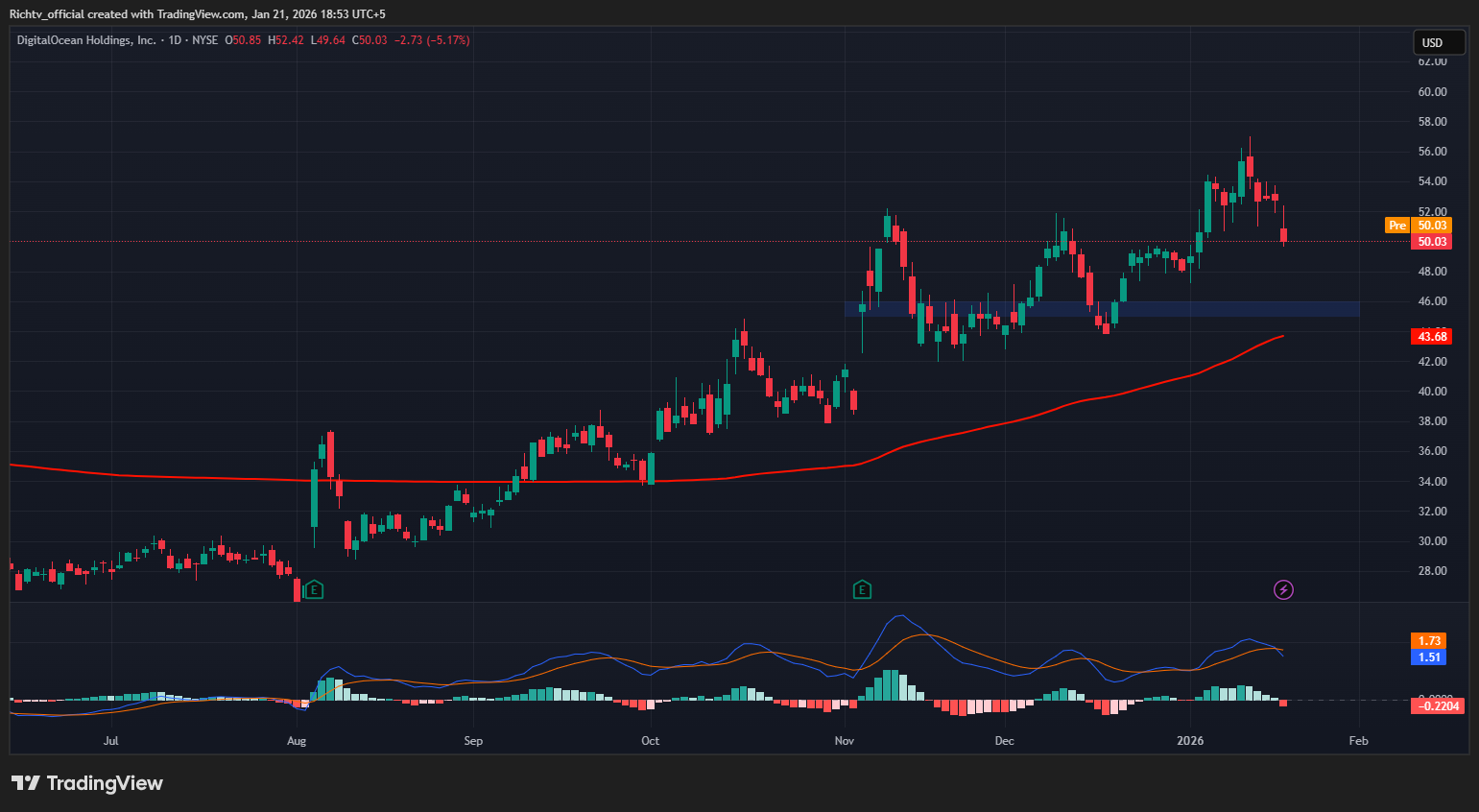Click the 2026 label on the time axis
This screenshot has width=1479, height=812.
coord(1190,740)
